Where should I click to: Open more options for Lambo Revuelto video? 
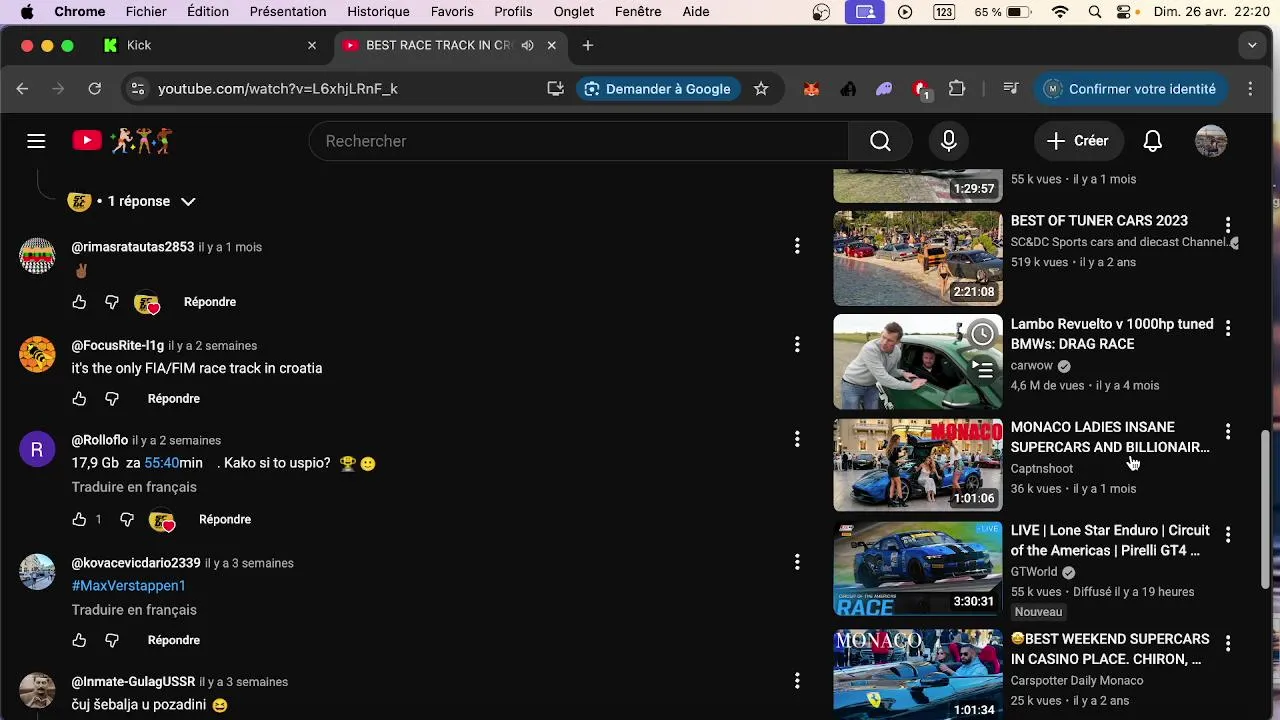point(1228,328)
